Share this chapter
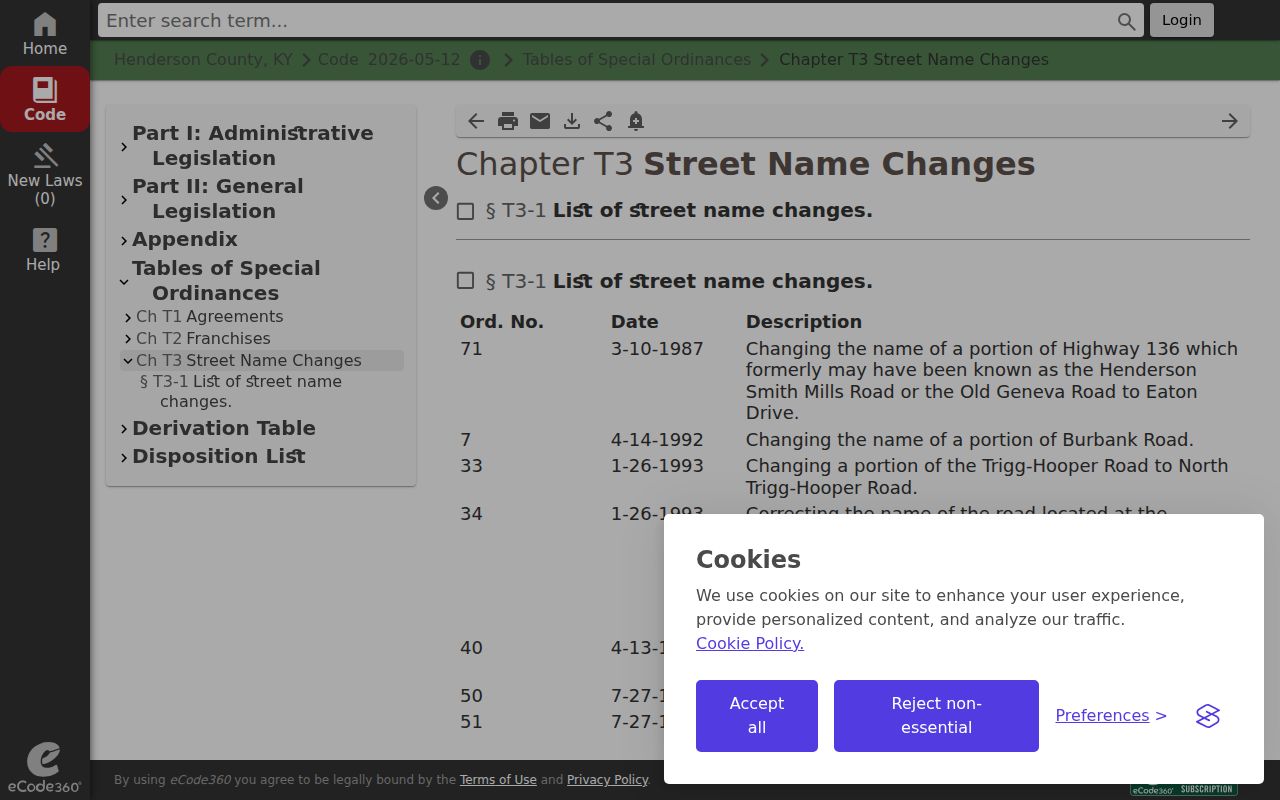This screenshot has height=800, width=1280. (x=603, y=121)
